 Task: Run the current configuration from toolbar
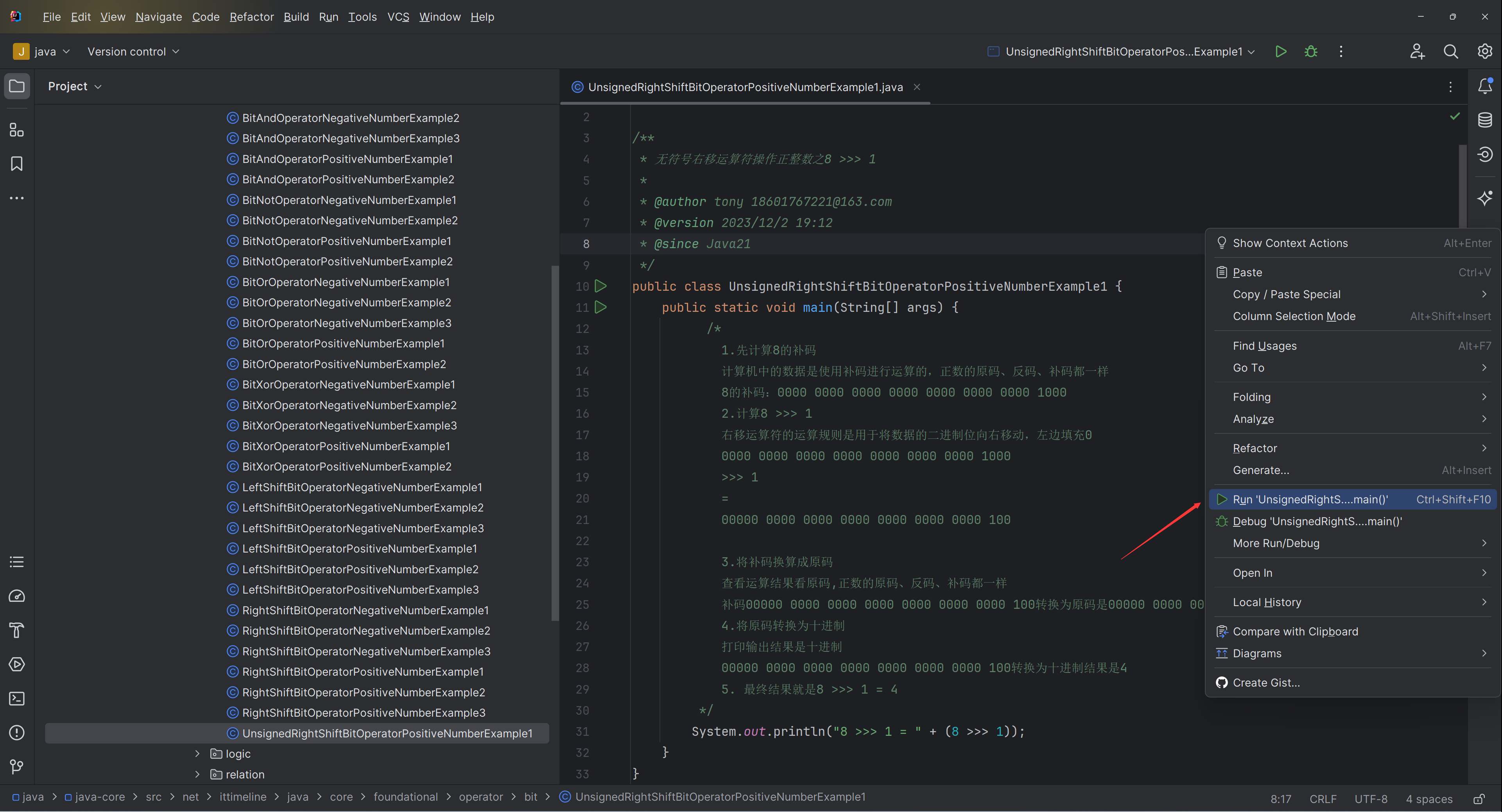click(1280, 51)
